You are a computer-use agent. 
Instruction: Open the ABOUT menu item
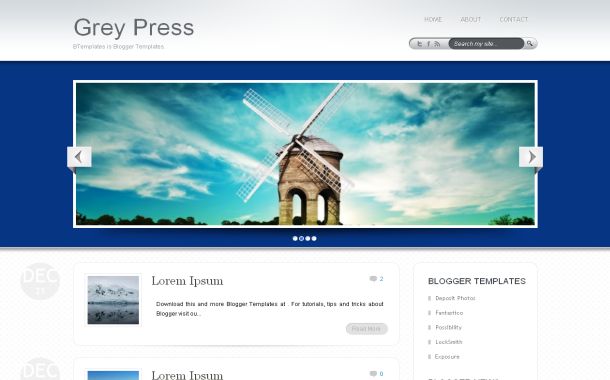[471, 19]
